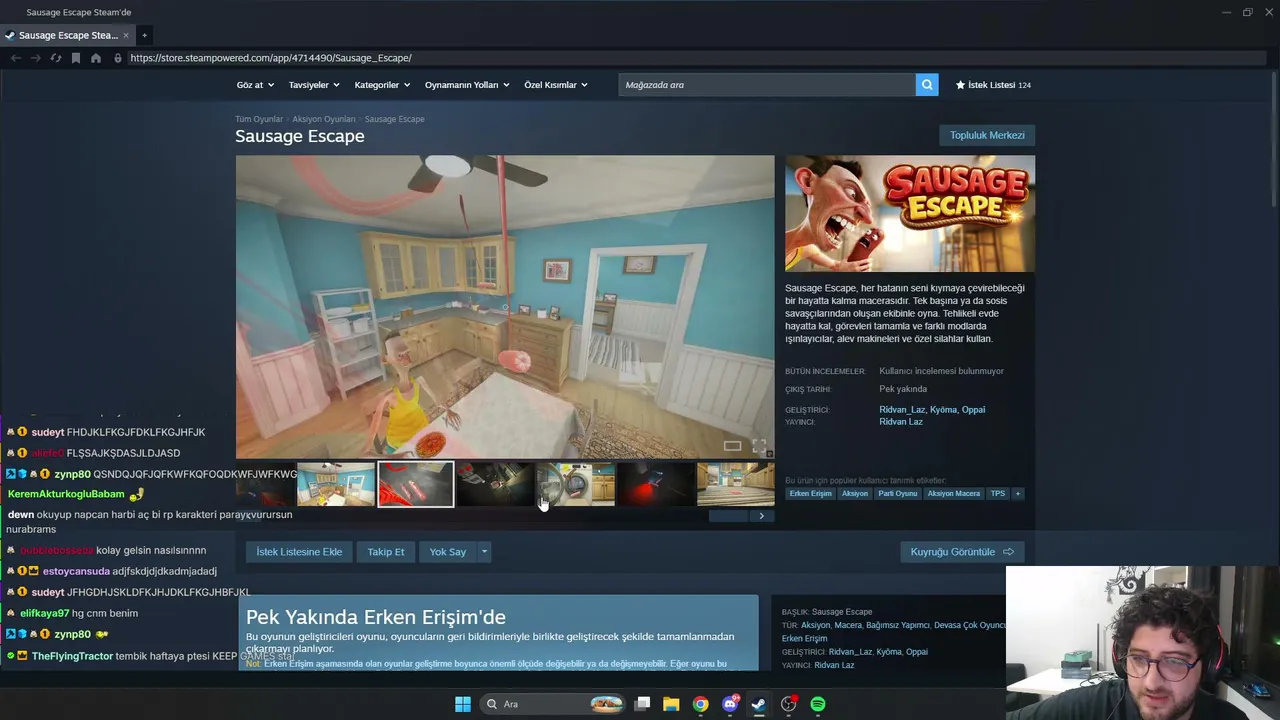Select the Sausage Escape browser tab
Viewport: 1280px width, 720px height.
(x=68, y=35)
